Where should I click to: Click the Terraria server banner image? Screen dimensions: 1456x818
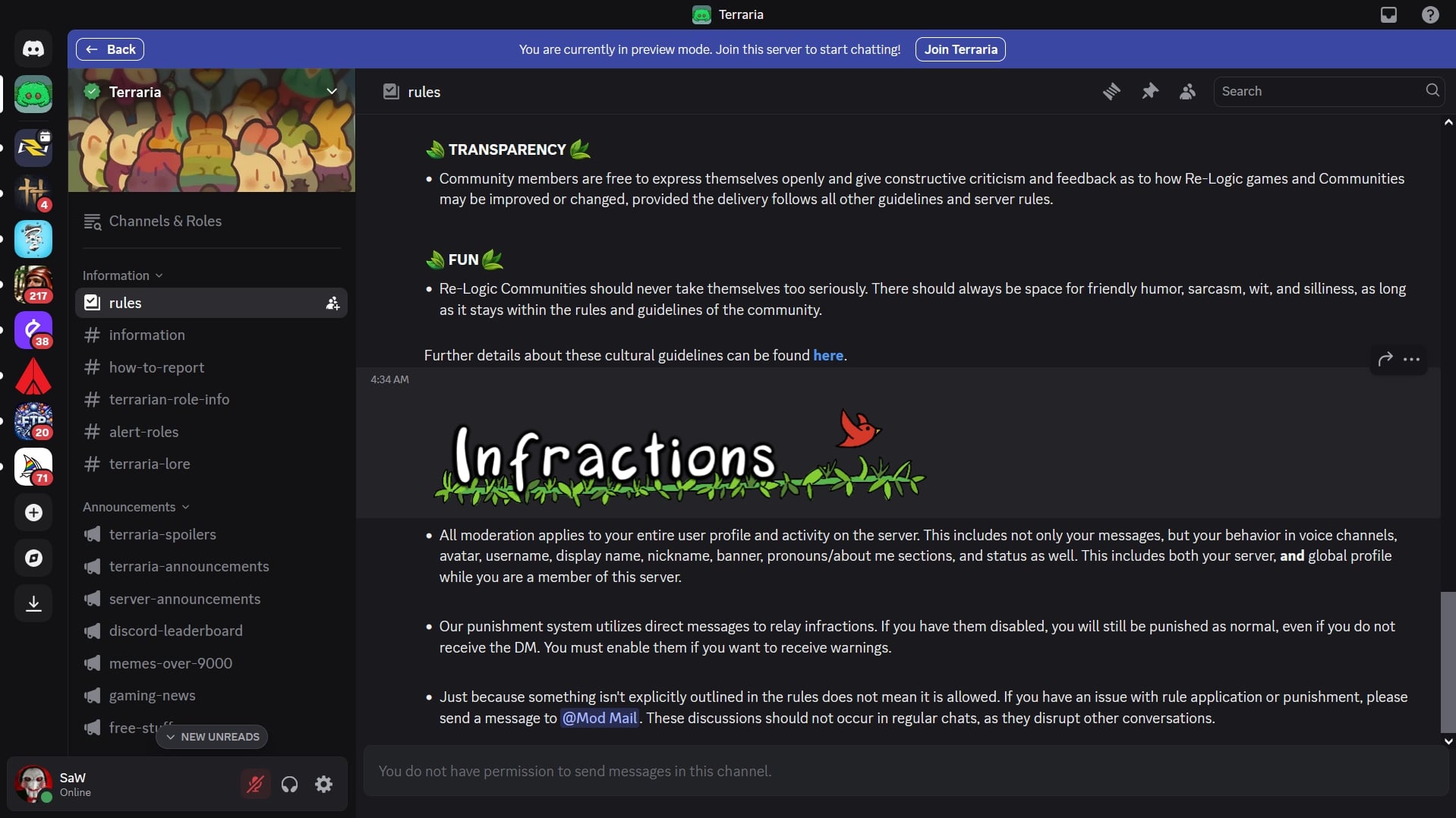(212, 130)
